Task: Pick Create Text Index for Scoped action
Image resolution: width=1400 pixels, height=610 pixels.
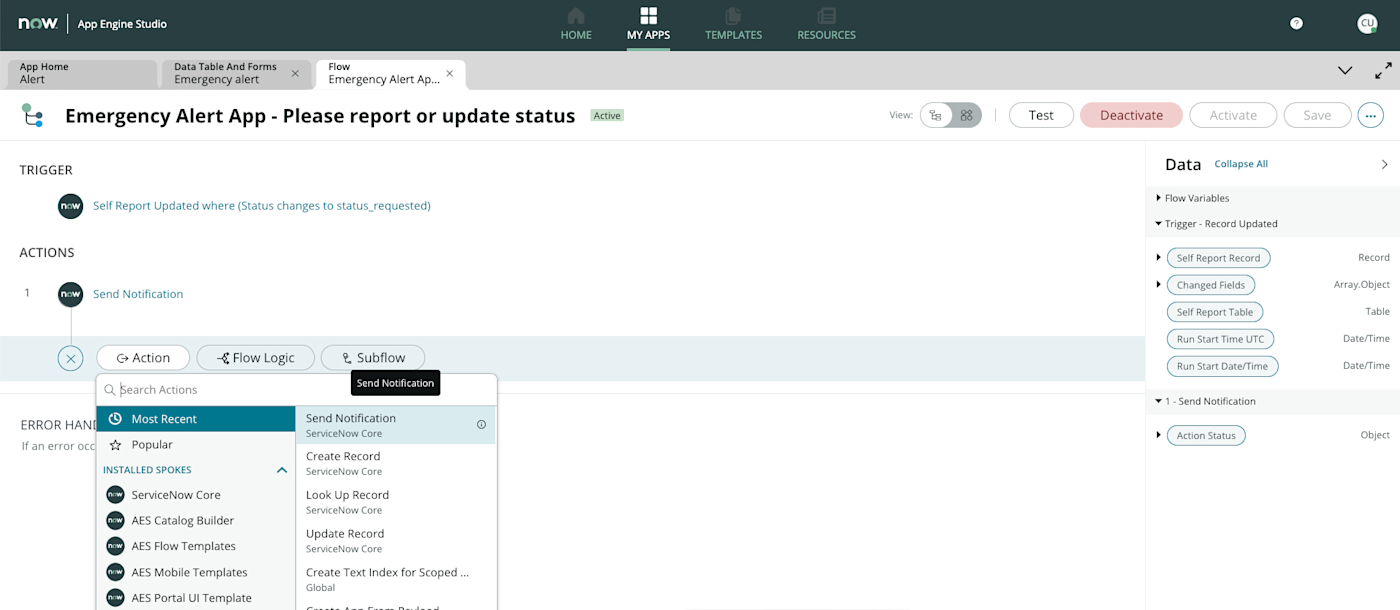Action: [x=395, y=580]
